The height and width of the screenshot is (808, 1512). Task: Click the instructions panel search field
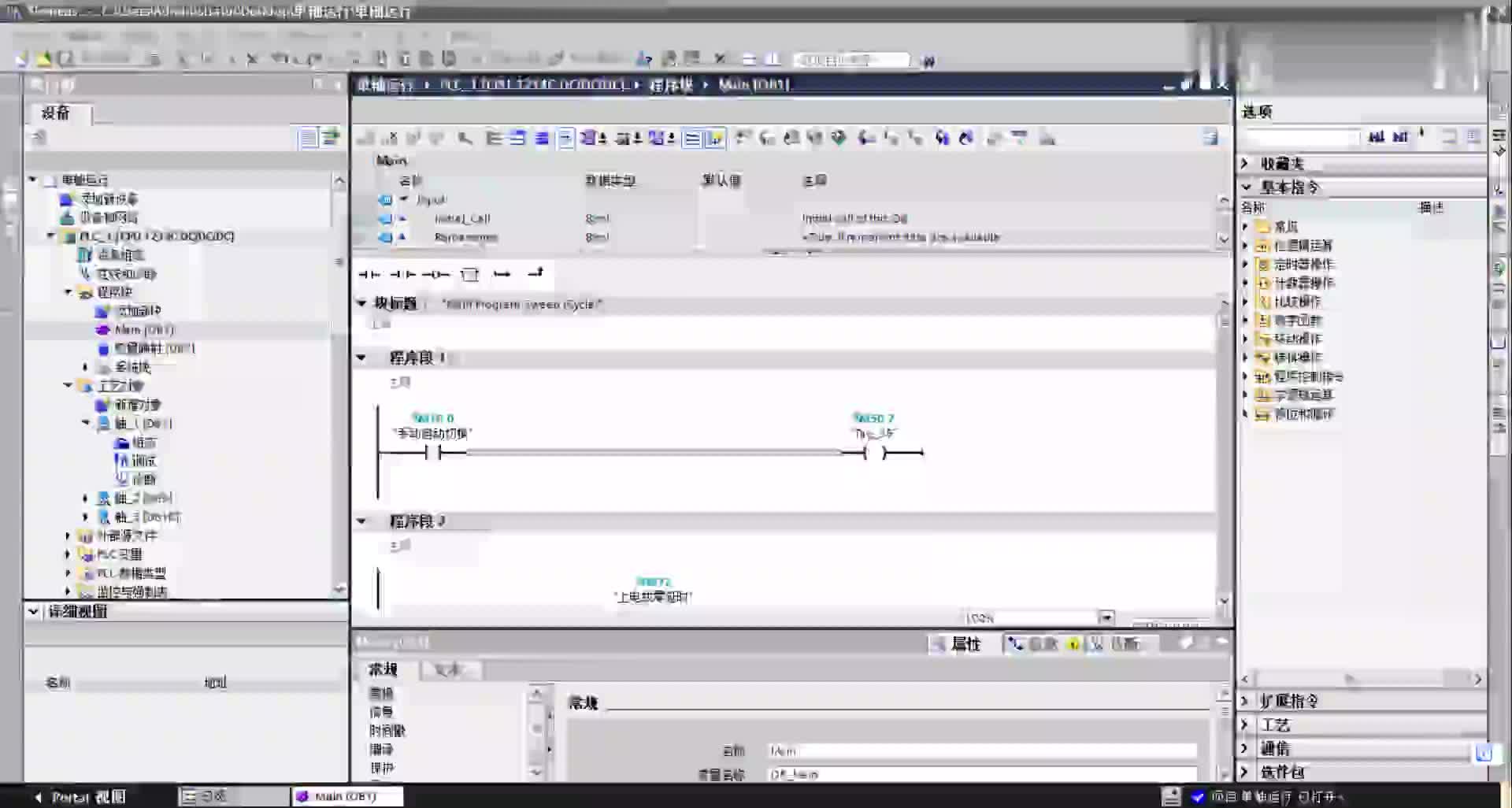click(1302, 137)
